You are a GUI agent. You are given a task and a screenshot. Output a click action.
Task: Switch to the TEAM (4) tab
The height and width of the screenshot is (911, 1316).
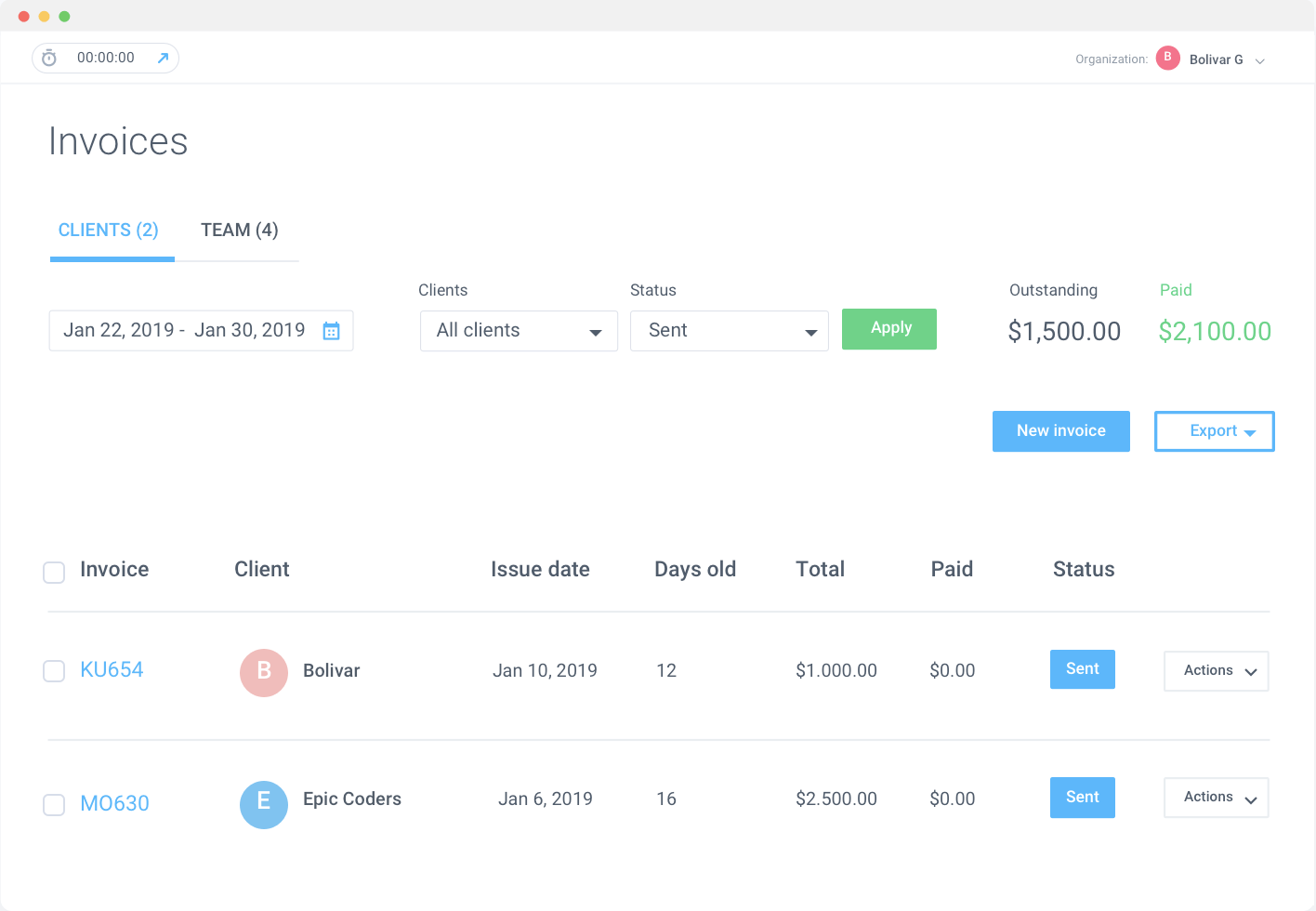[x=240, y=231]
